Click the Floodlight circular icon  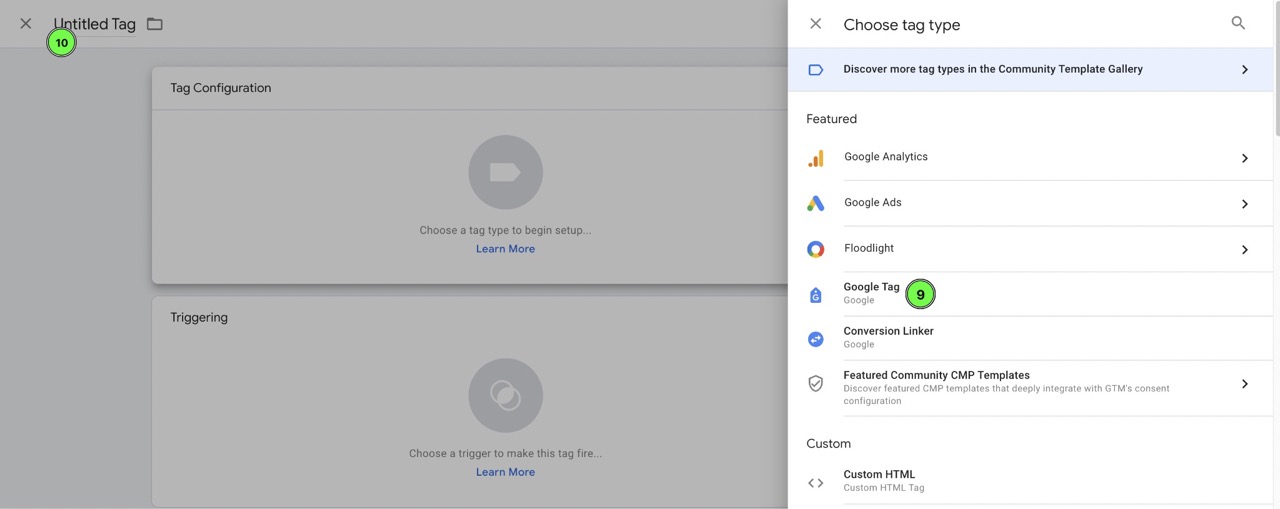coord(816,249)
